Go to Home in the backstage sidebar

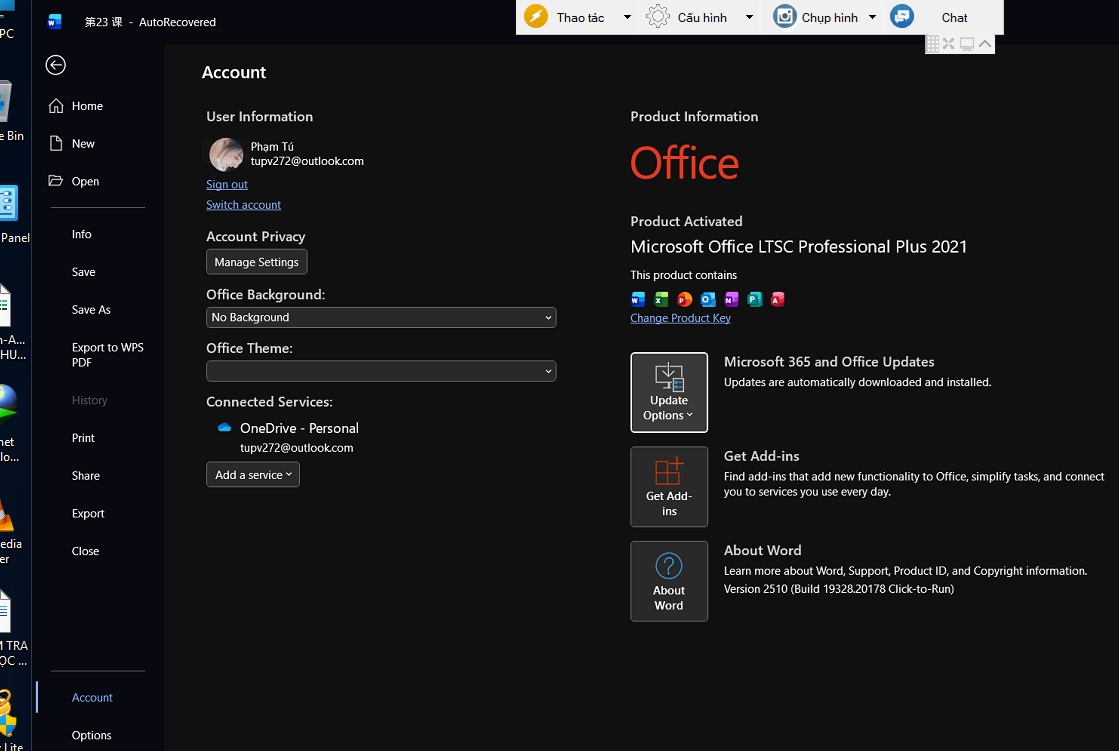[x=87, y=106]
